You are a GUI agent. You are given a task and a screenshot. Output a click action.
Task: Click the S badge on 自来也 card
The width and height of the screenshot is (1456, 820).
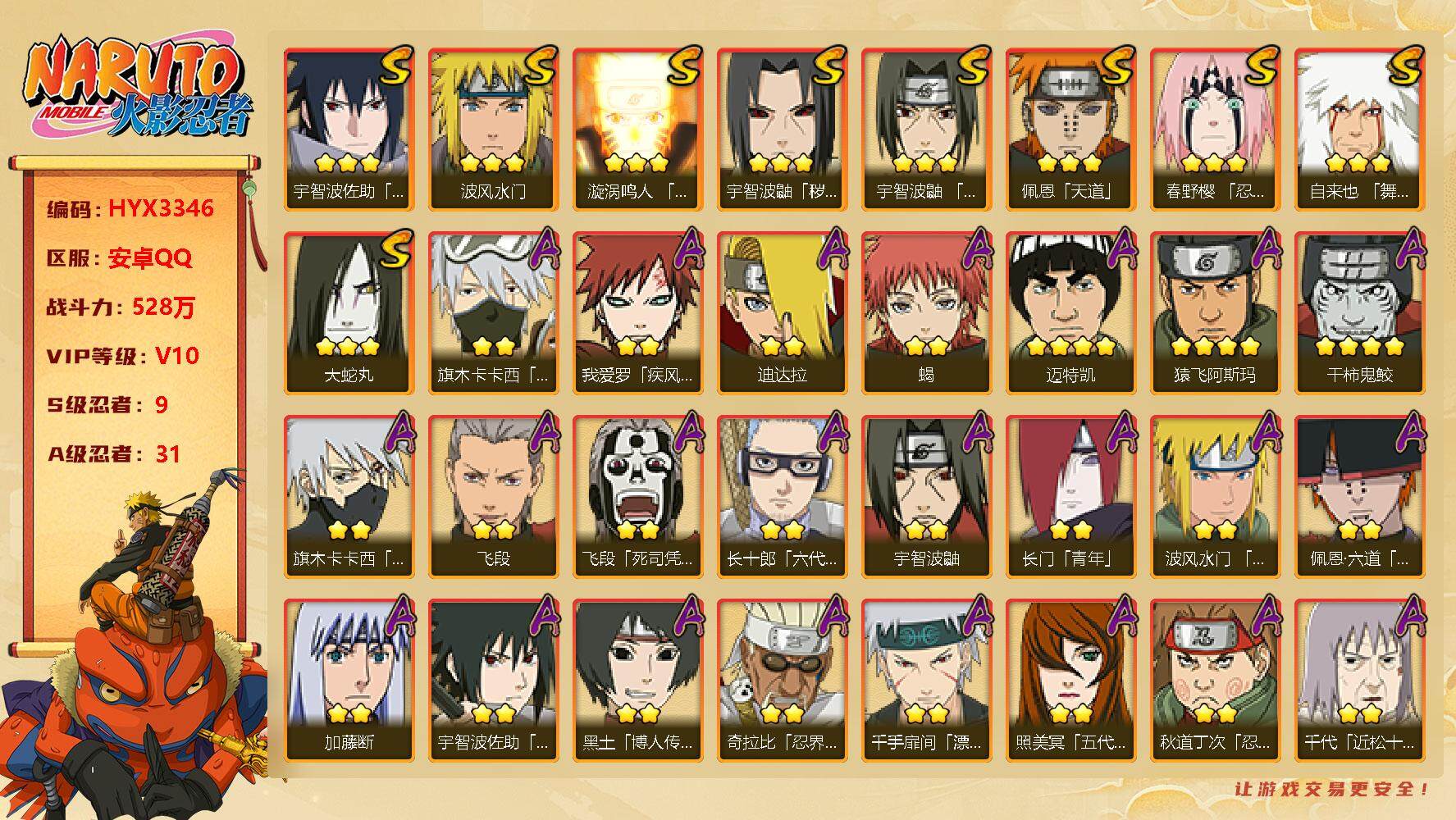pos(1404,66)
